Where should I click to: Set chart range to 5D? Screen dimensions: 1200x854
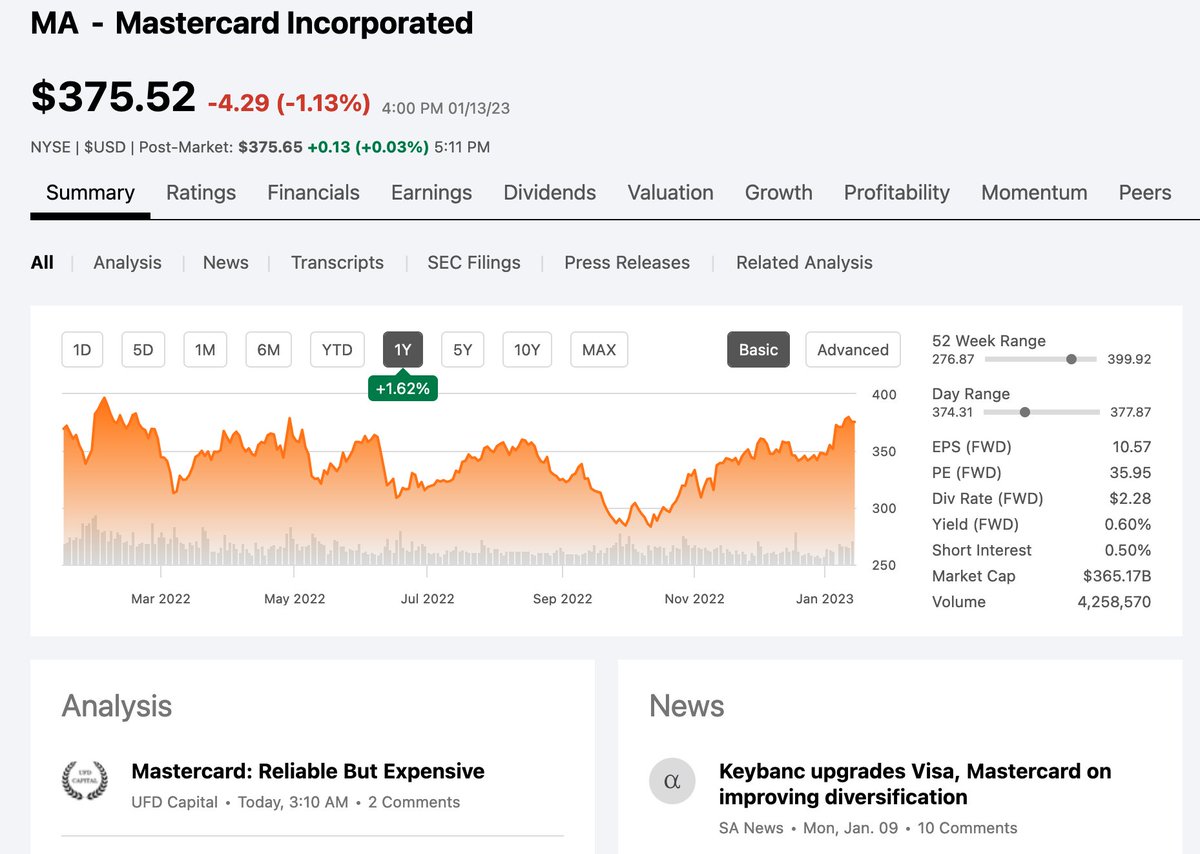pos(143,350)
